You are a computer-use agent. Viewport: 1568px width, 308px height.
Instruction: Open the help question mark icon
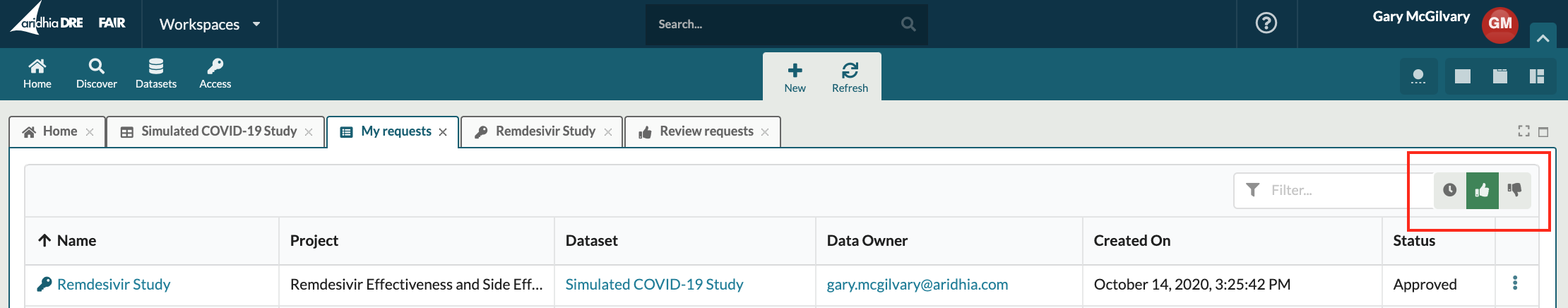point(1266,23)
